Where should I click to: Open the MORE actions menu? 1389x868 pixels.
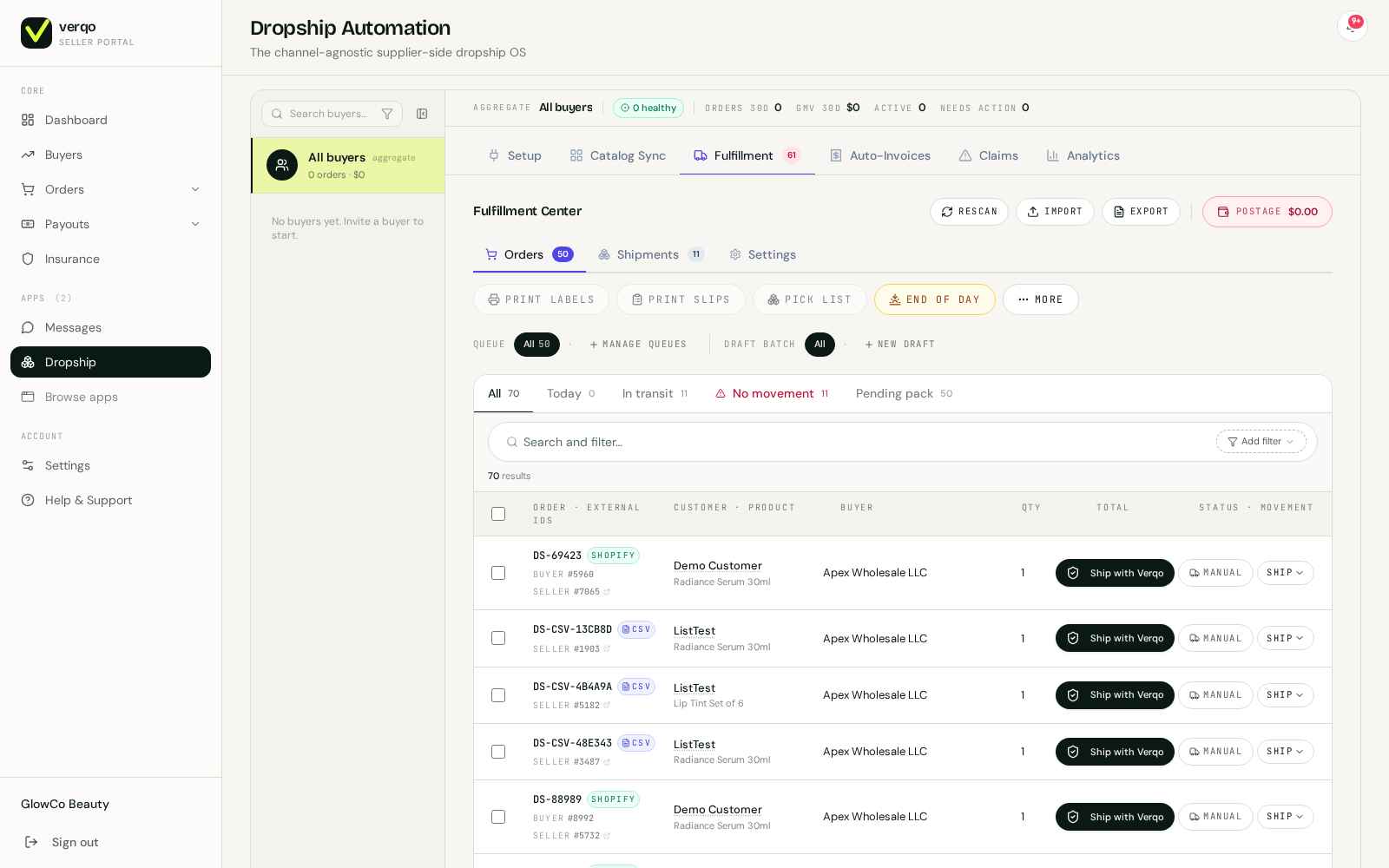1040,299
